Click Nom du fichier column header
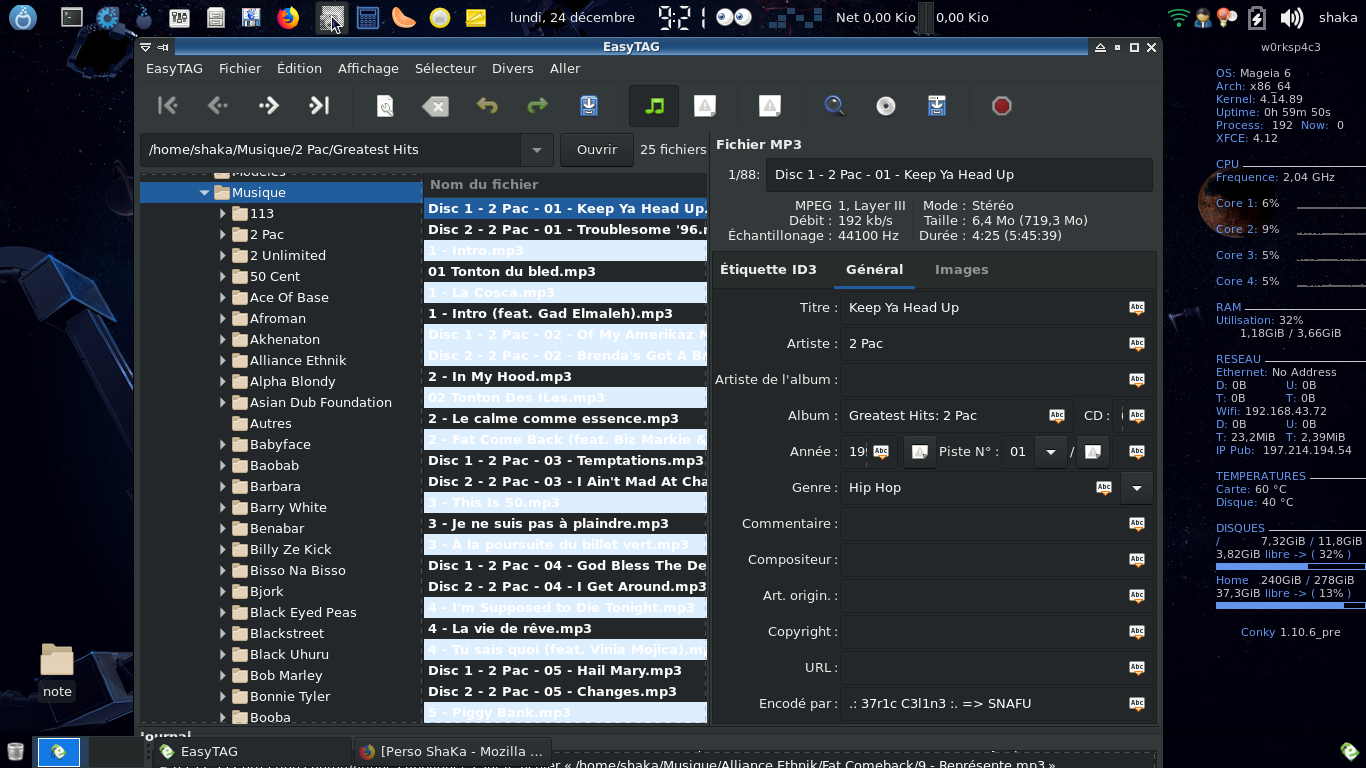 [x=565, y=184]
